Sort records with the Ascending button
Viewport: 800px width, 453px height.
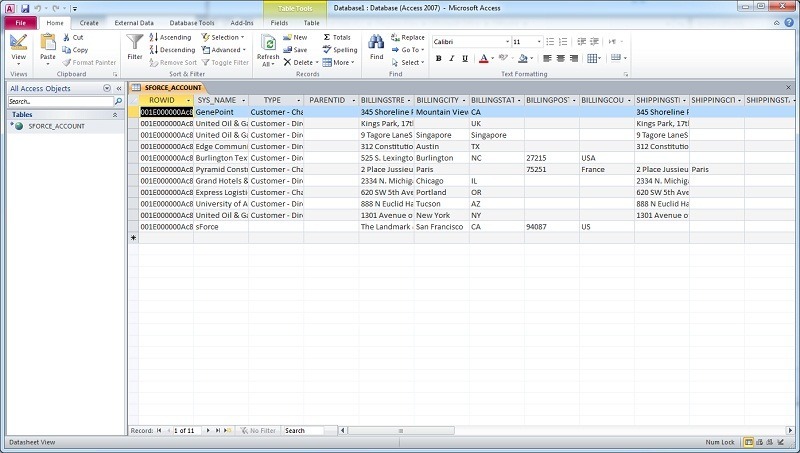(x=172, y=37)
